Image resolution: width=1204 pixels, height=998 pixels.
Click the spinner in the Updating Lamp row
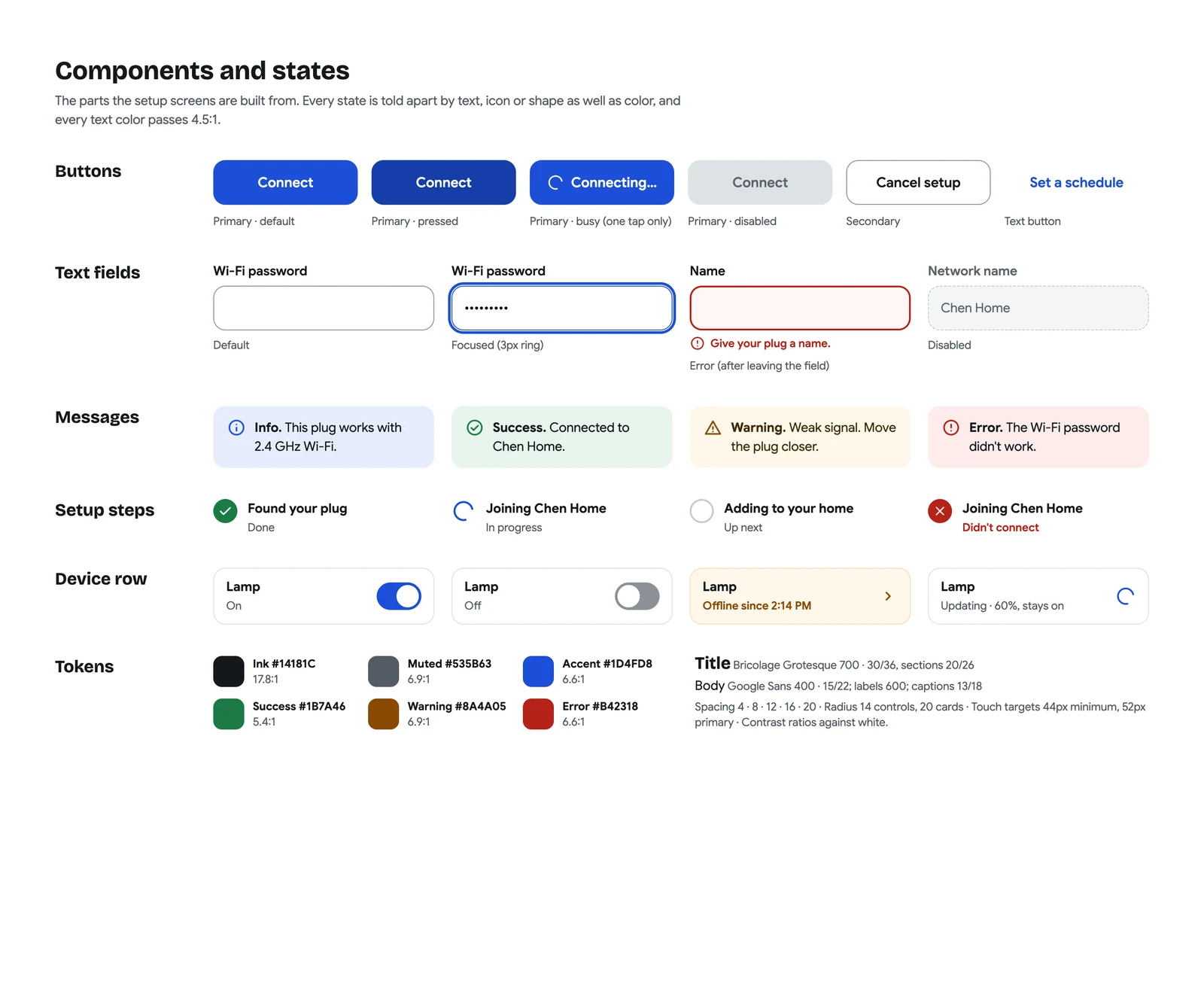click(x=1126, y=596)
